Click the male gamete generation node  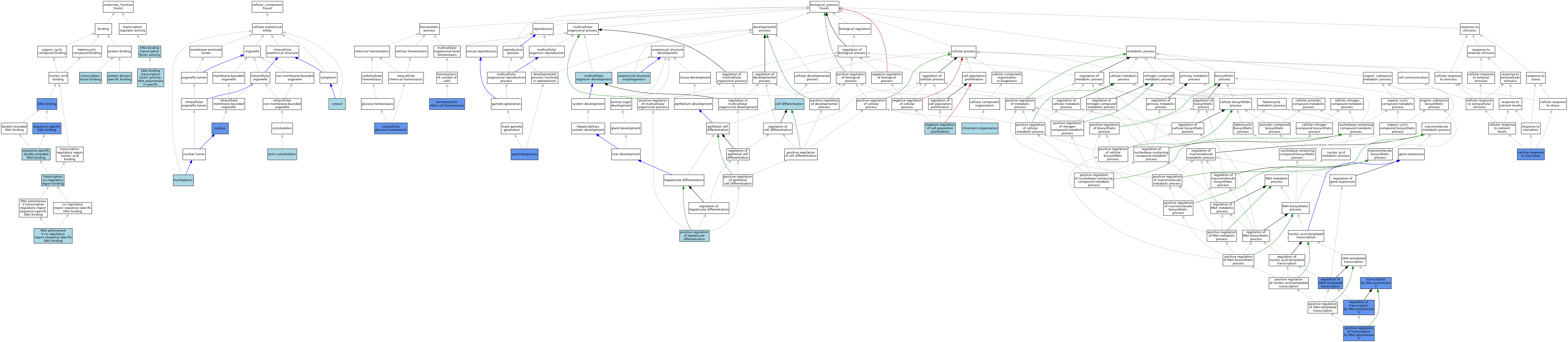coord(512,129)
